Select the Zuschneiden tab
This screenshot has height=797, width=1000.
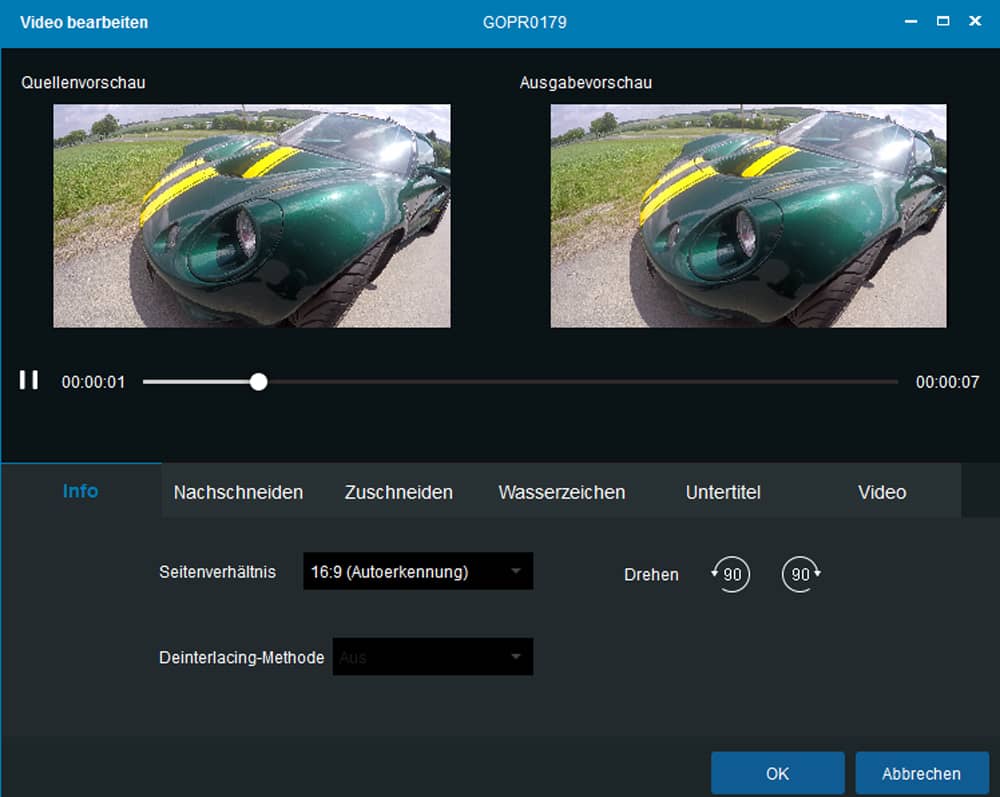click(x=398, y=492)
